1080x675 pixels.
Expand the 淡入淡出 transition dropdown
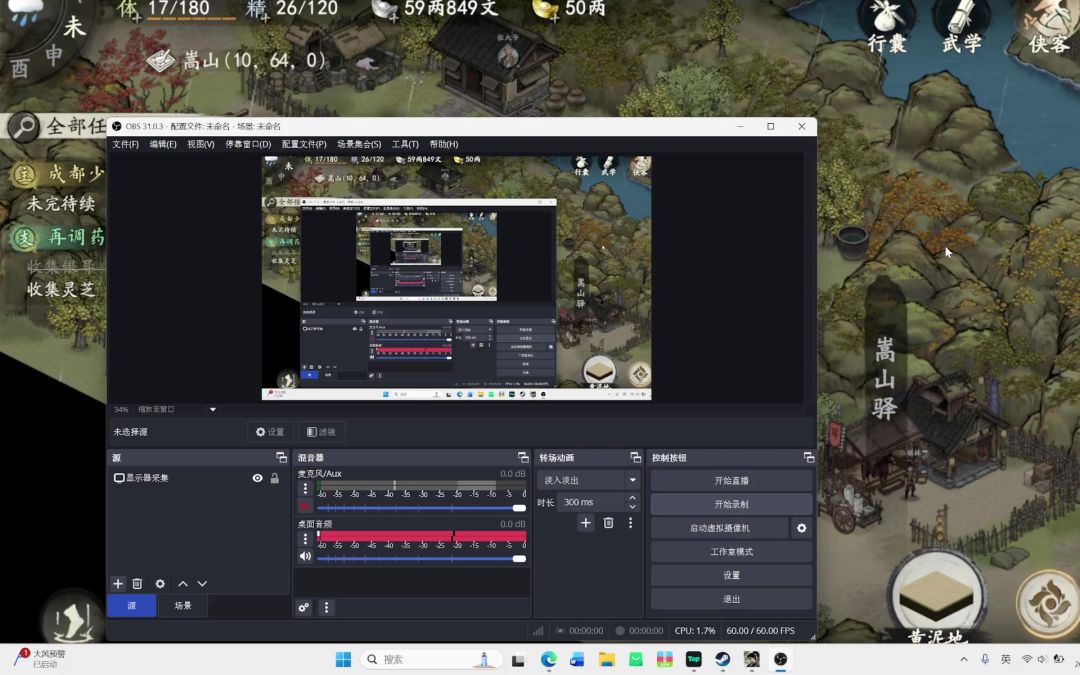tap(632, 481)
